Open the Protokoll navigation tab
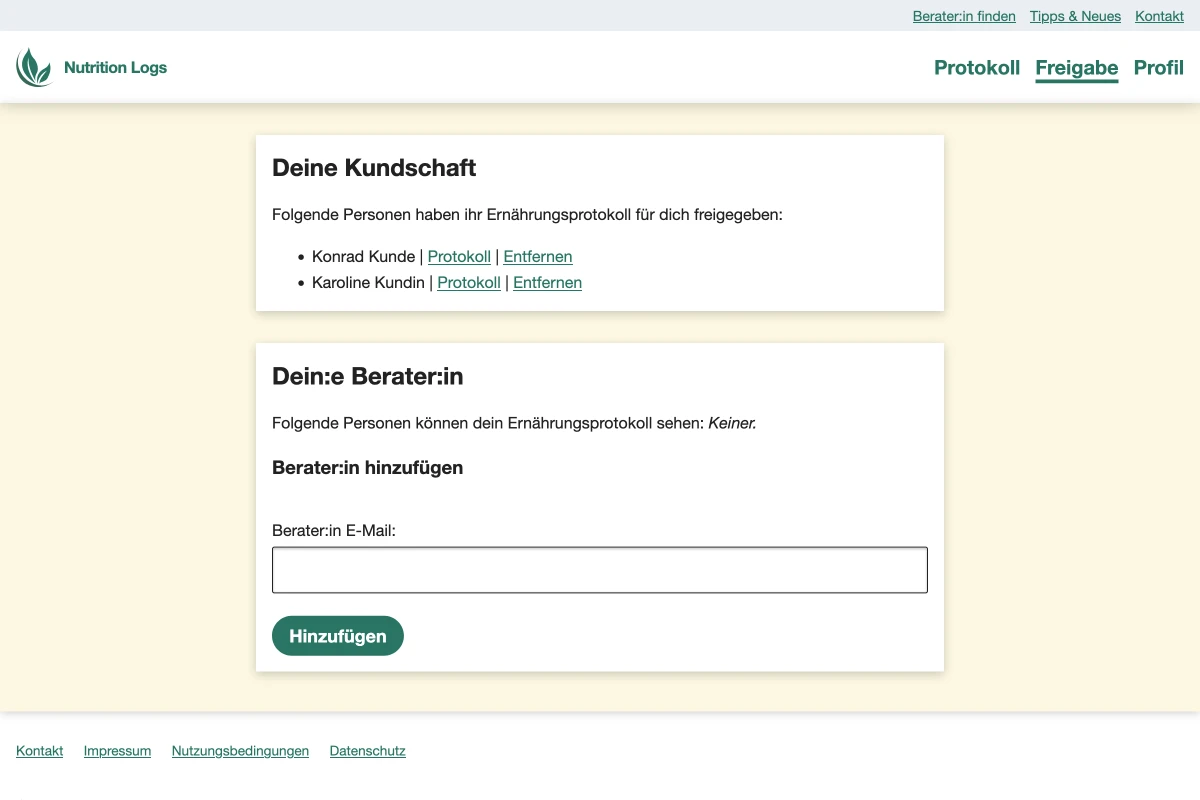Image resolution: width=1200 pixels, height=800 pixels. coord(977,68)
